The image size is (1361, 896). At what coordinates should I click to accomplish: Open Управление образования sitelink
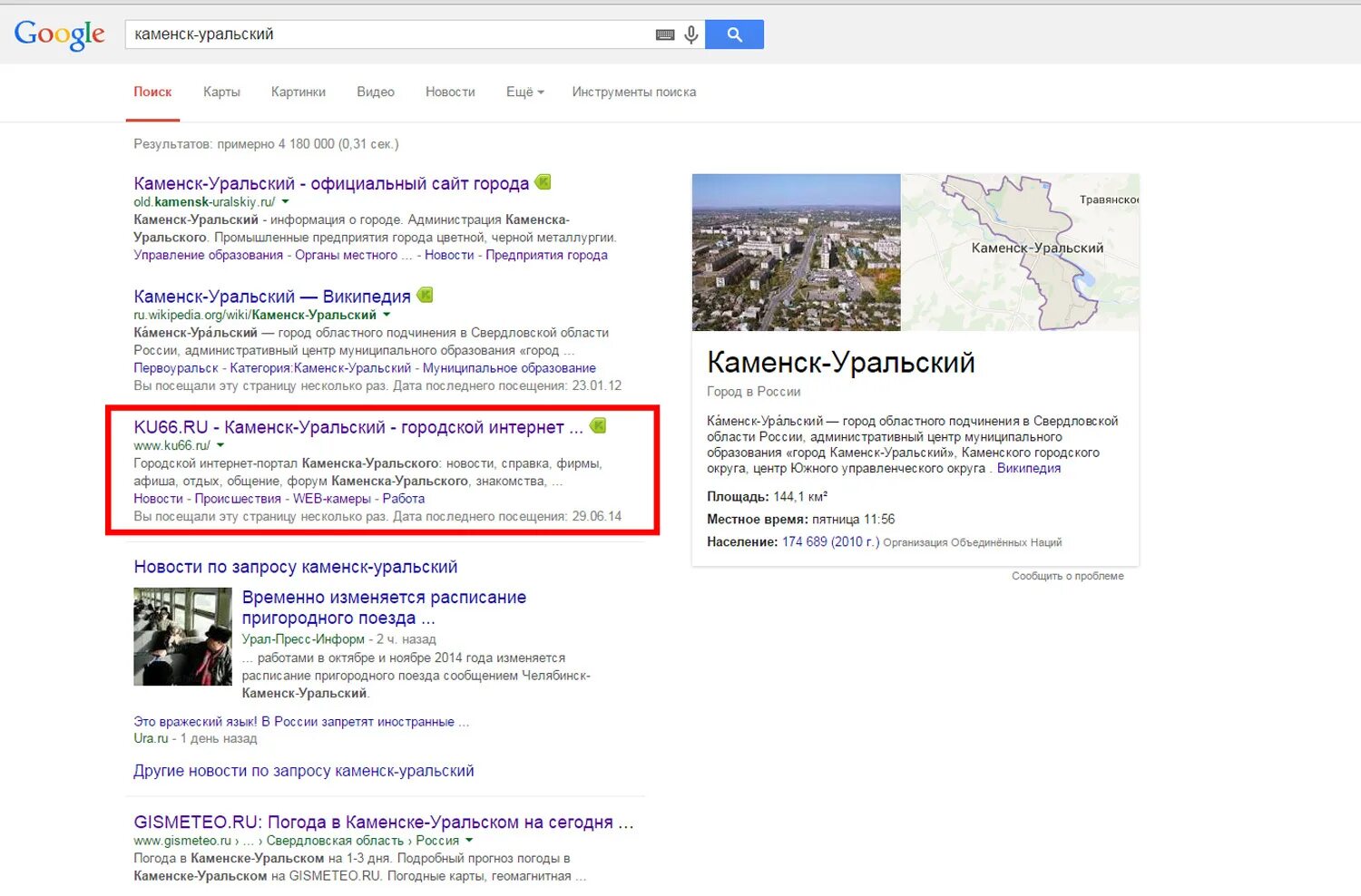(x=209, y=255)
